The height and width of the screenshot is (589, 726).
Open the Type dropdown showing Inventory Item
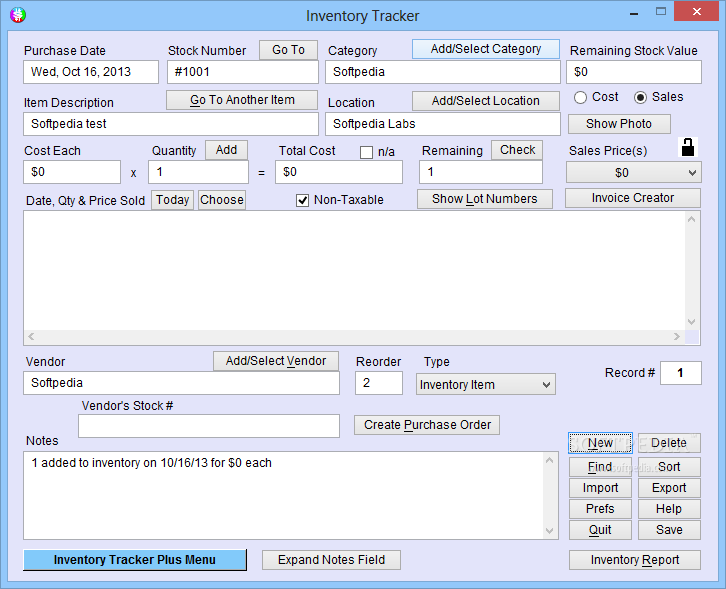click(486, 384)
